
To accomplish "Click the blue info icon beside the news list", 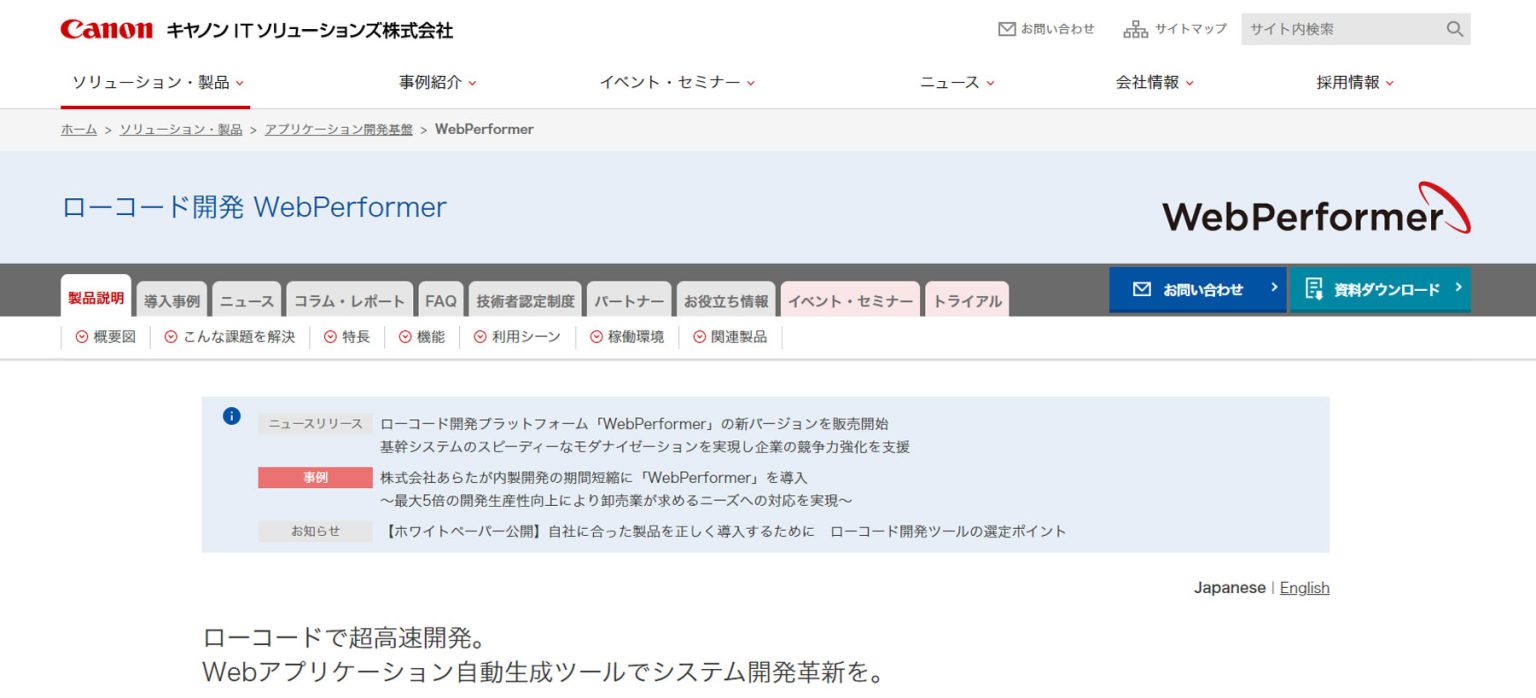I will point(230,415).
